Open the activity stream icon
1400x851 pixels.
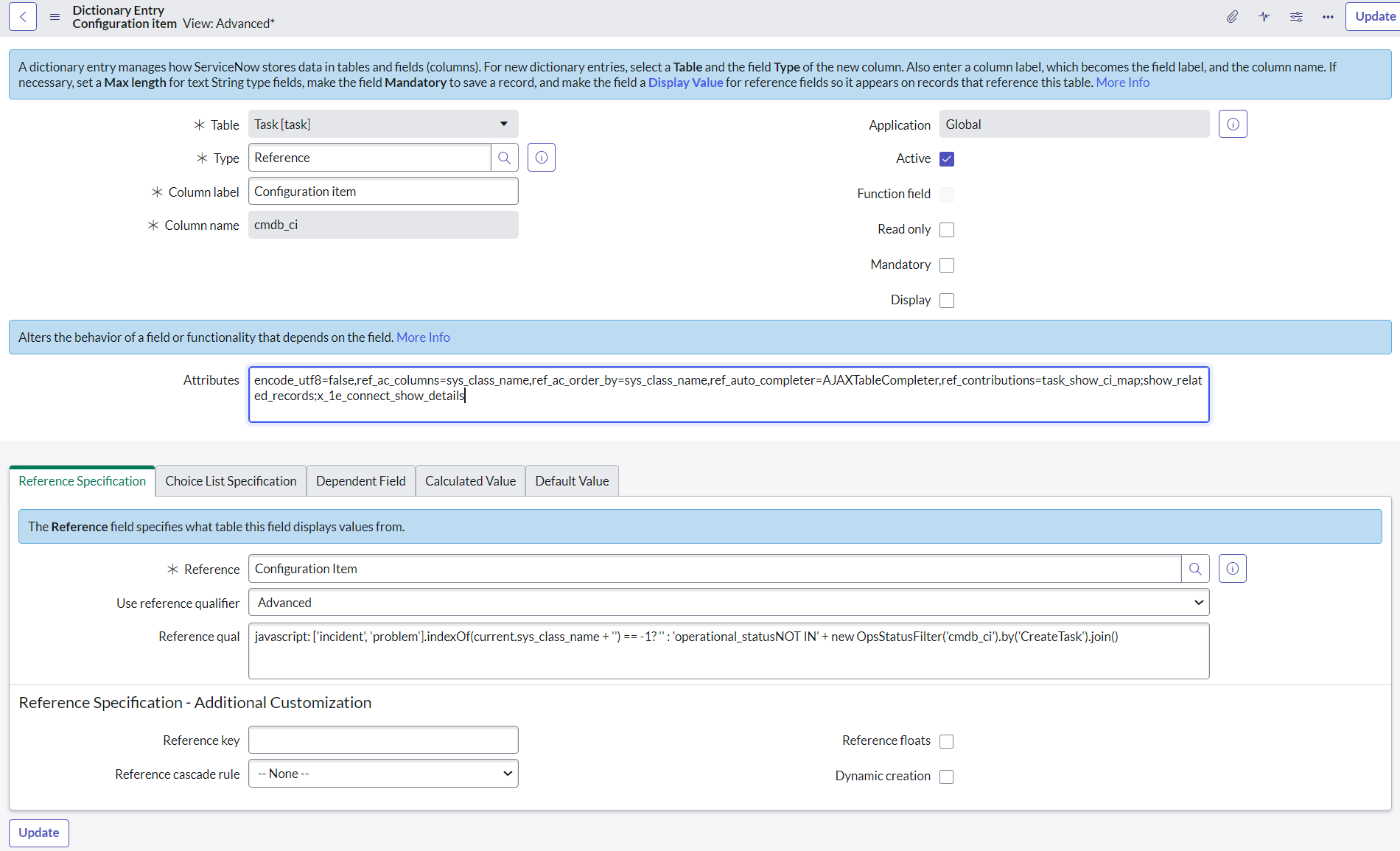(1264, 17)
